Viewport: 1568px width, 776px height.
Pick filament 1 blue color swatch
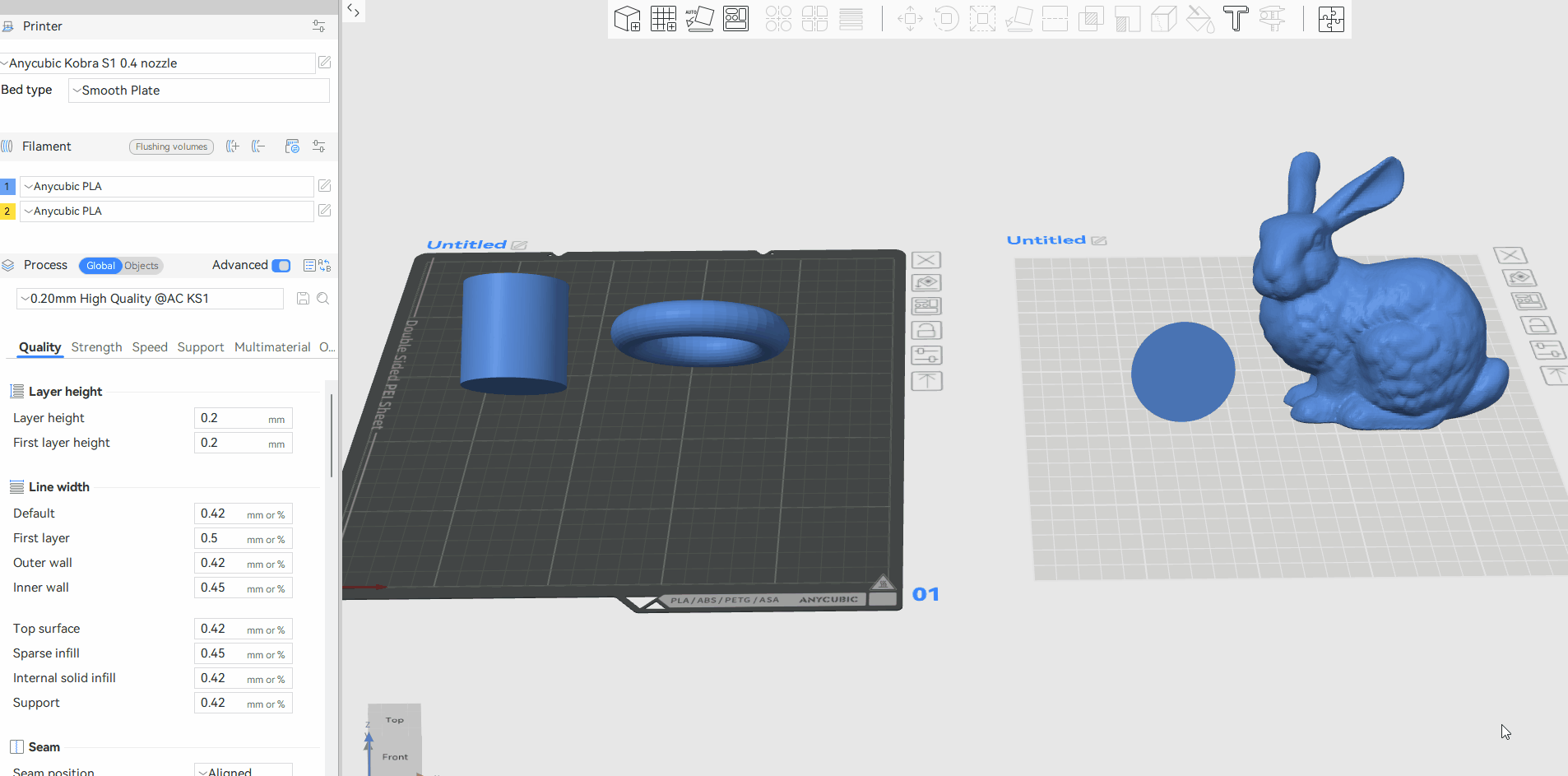pos(7,187)
